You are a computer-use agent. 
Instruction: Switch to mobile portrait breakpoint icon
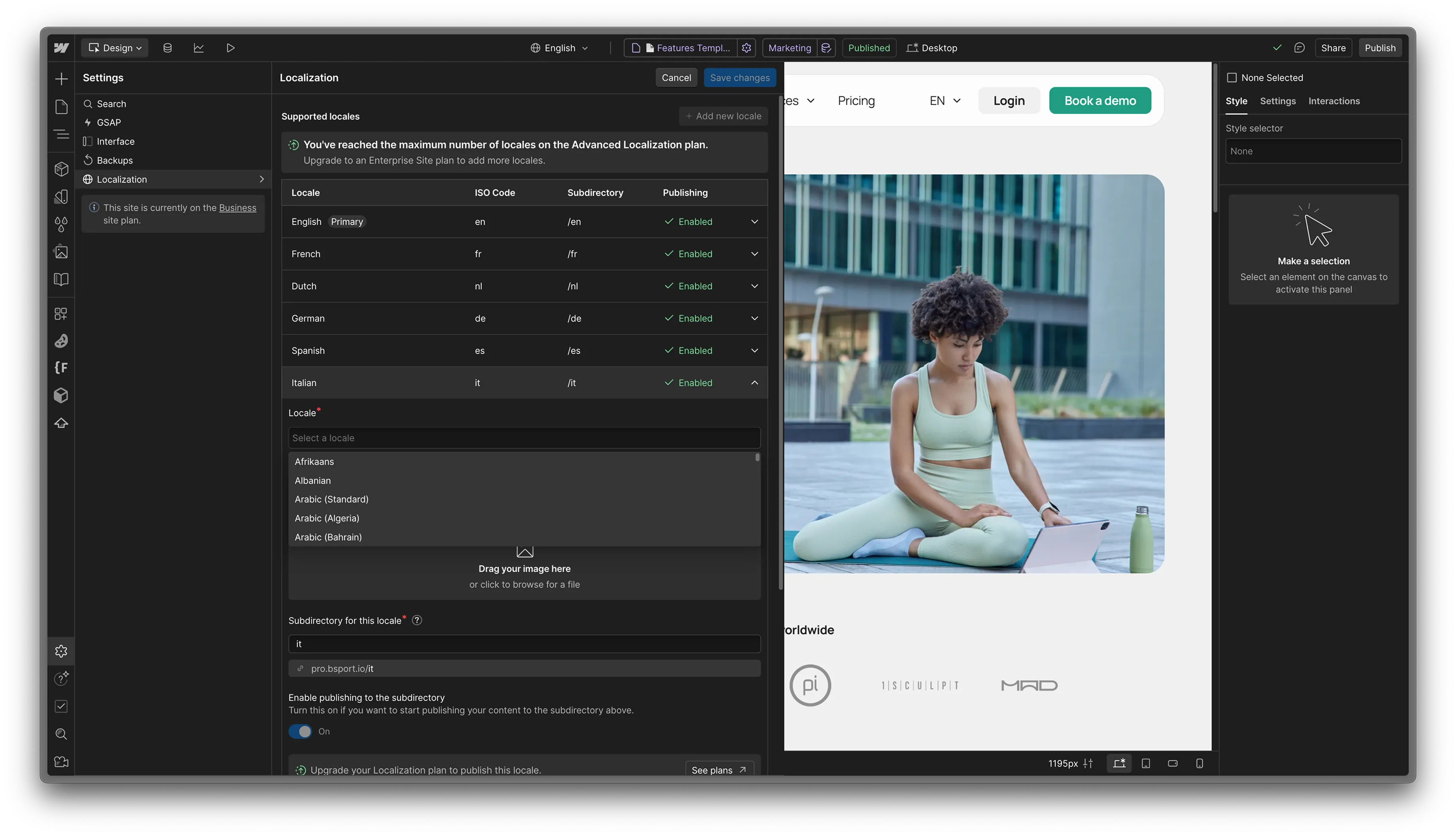click(x=1199, y=763)
